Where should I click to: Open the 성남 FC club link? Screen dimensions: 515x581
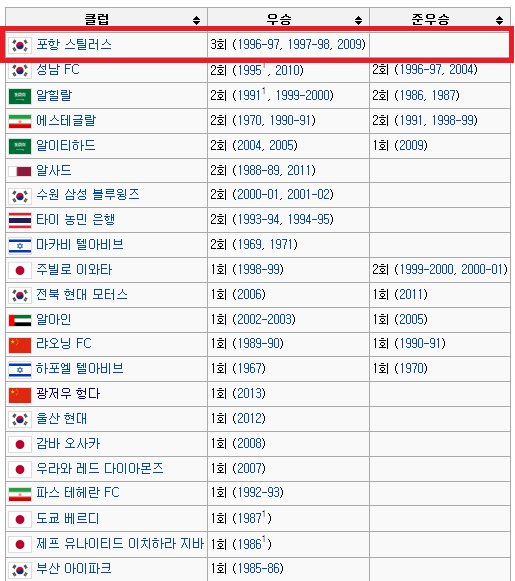pos(58,69)
